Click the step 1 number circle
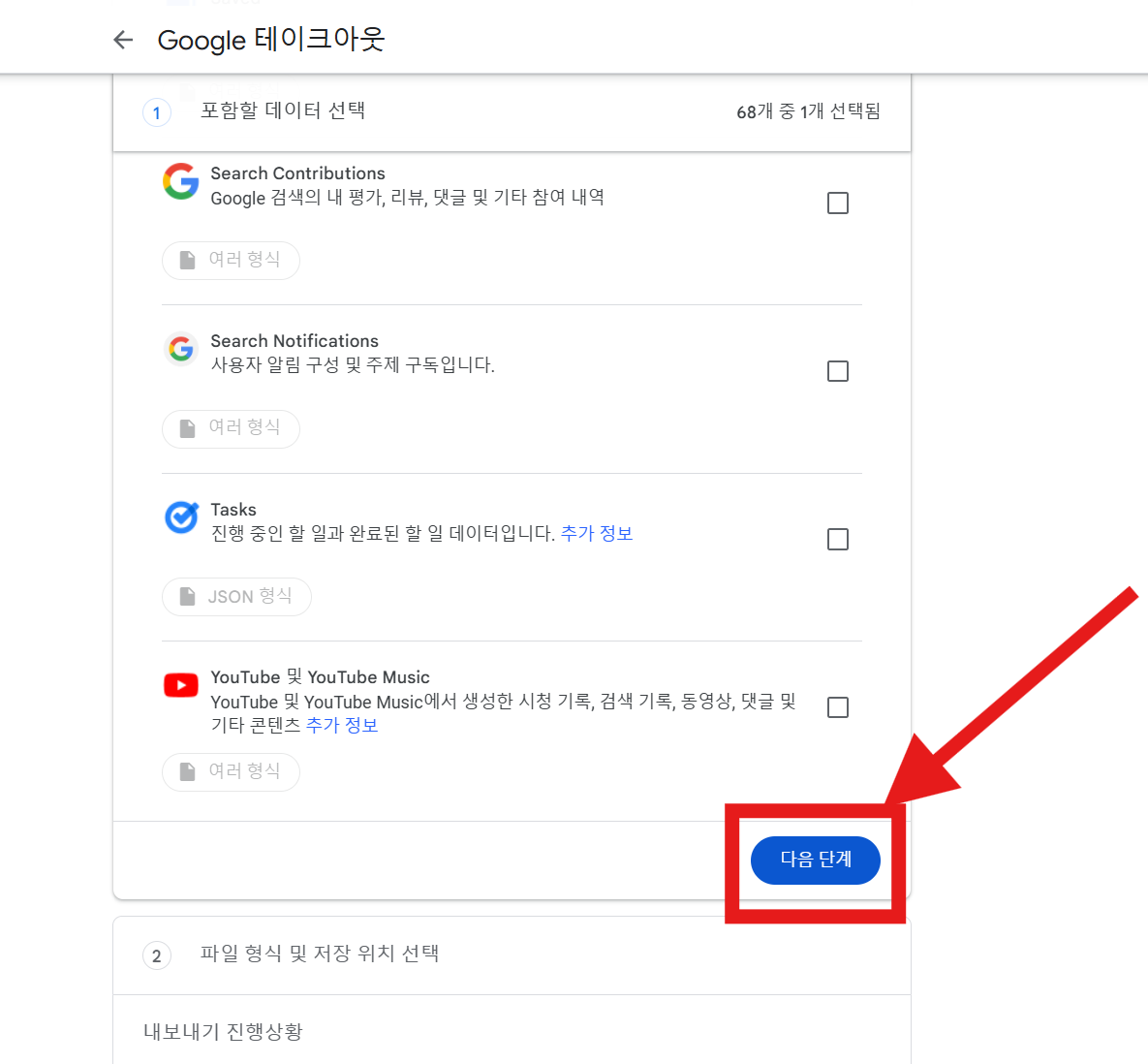This screenshot has width=1148, height=1064. [x=157, y=112]
